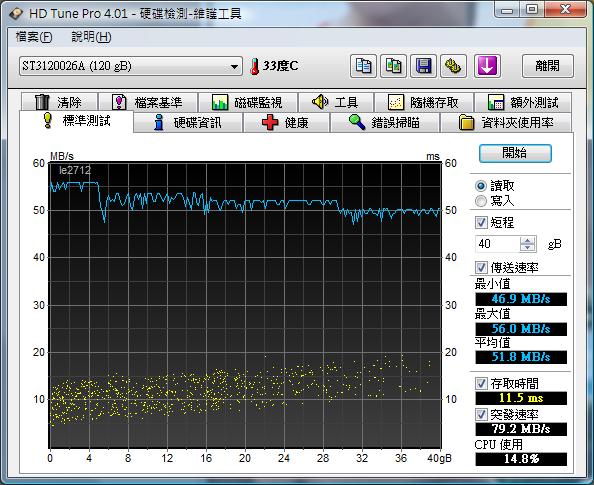The width and height of the screenshot is (594, 485).
Task: Open the options wrench icon
Action: pos(453,66)
